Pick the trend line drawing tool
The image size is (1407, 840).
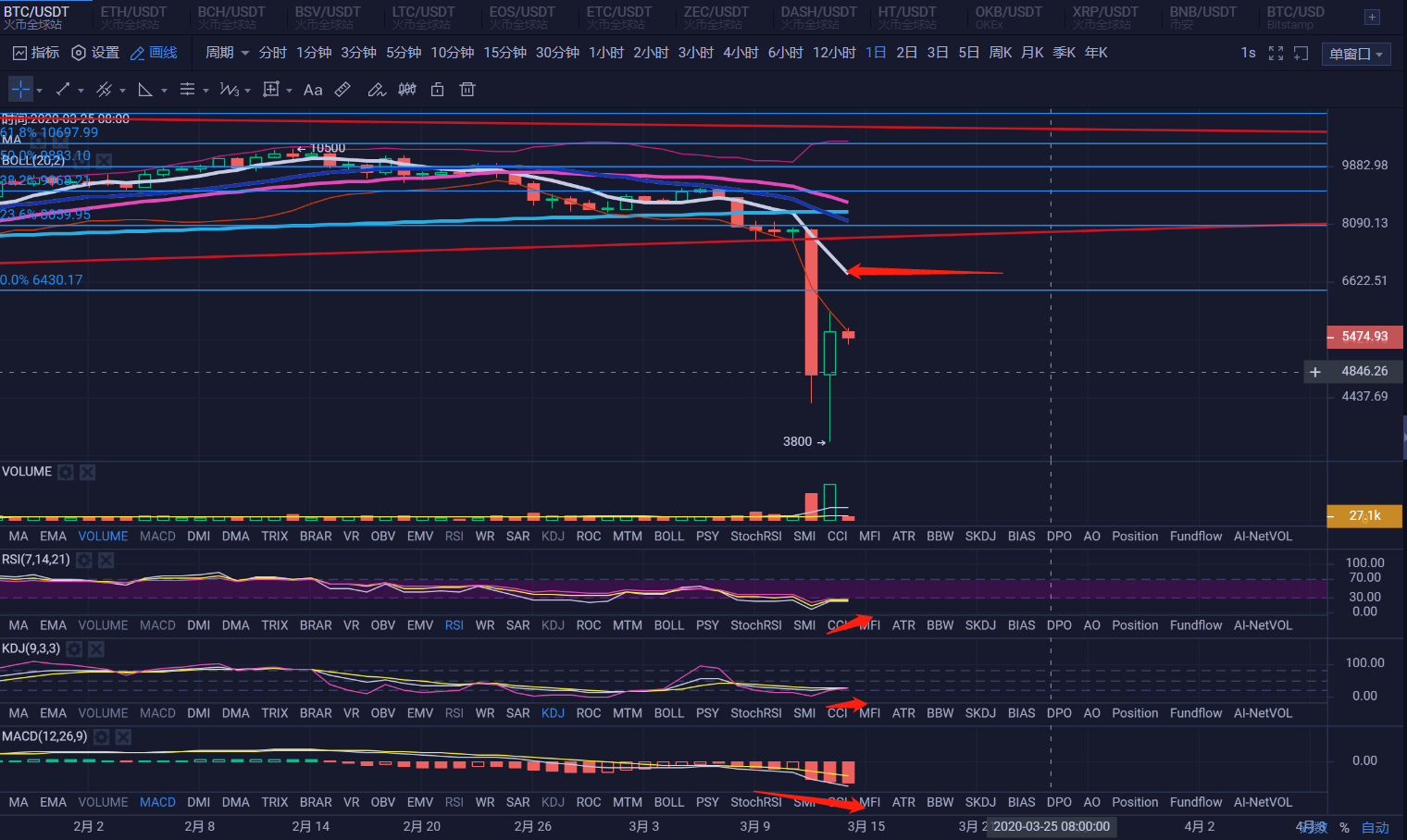63,90
